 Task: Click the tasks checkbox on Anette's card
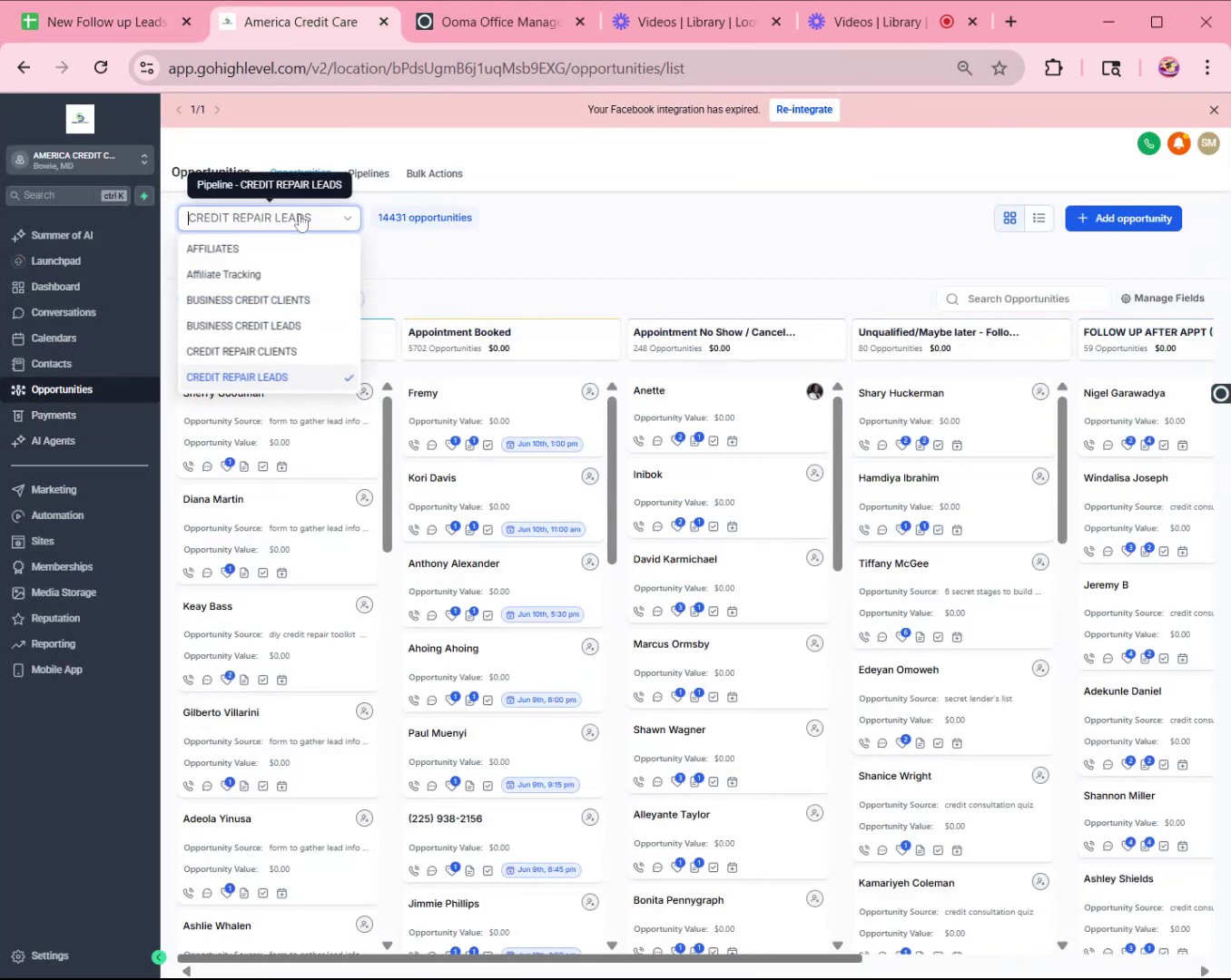click(x=714, y=441)
